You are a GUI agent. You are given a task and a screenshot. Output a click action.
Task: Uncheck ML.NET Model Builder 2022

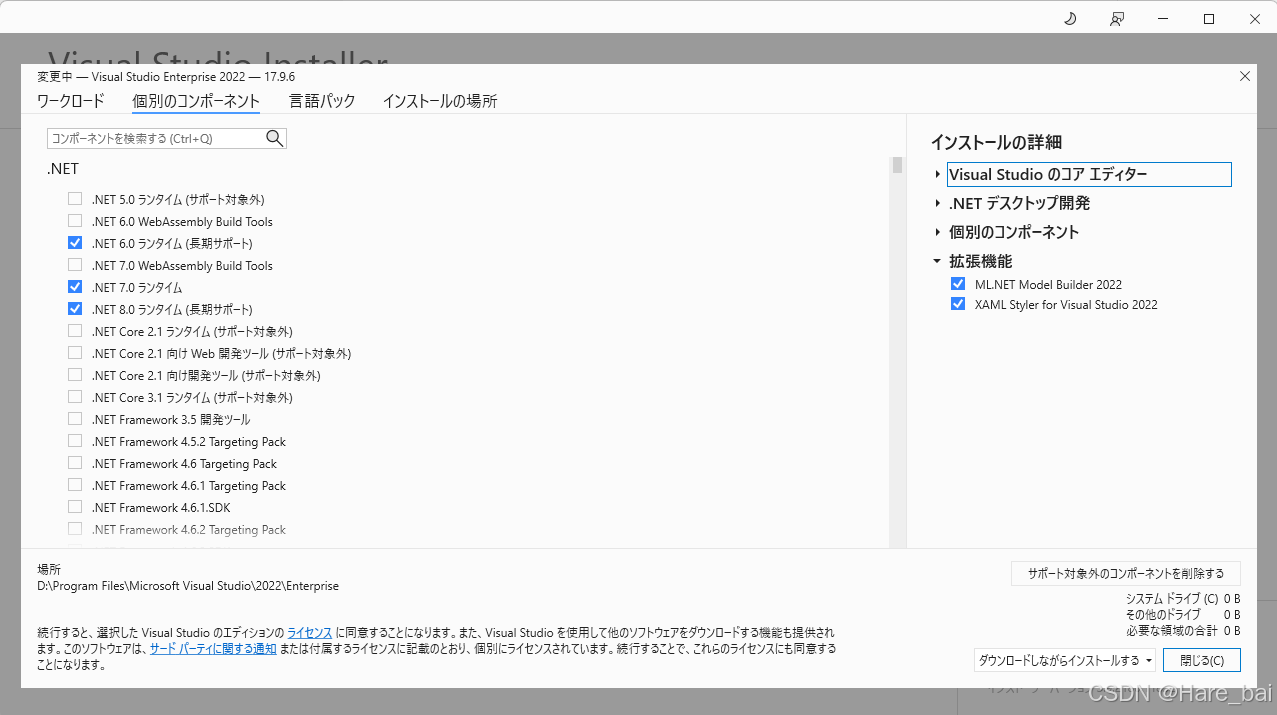[x=958, y=284]
